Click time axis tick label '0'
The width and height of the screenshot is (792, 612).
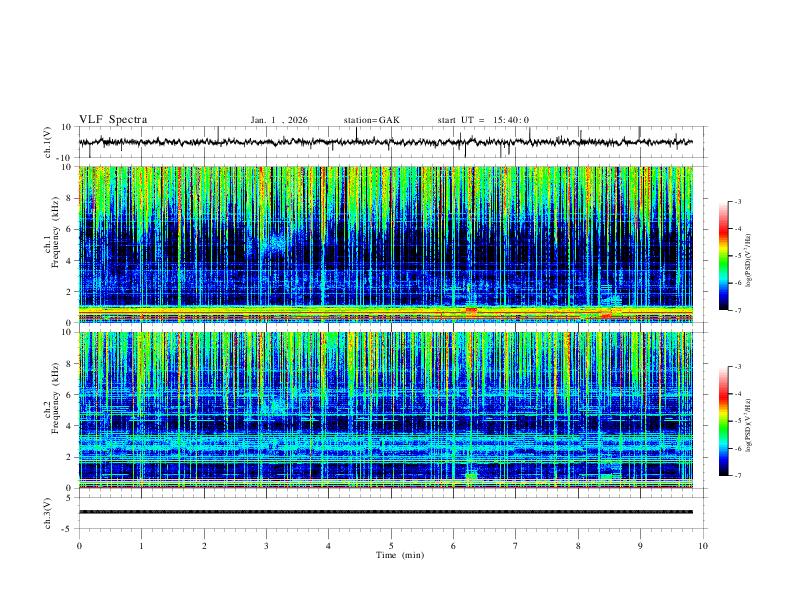pos(79,546)
